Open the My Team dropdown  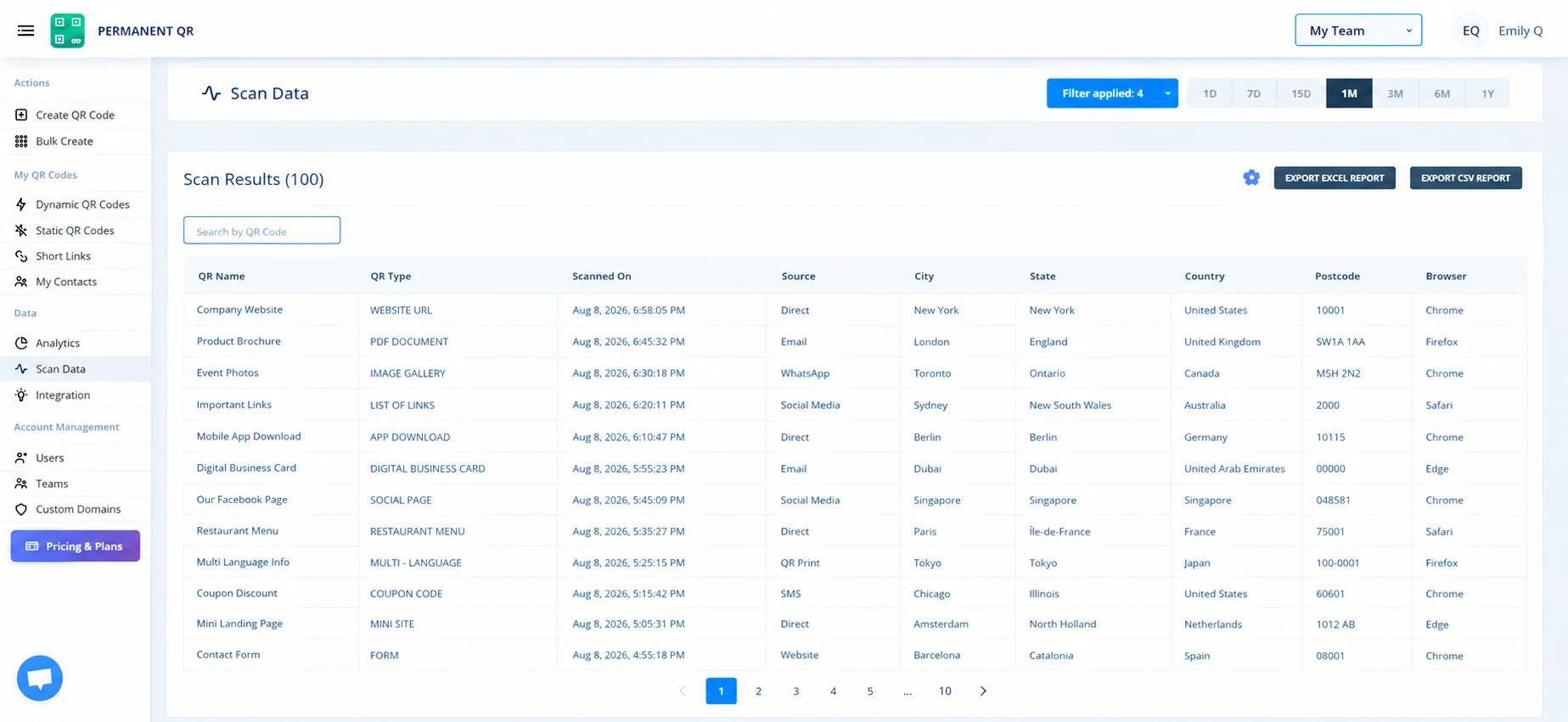[1358, 31]
